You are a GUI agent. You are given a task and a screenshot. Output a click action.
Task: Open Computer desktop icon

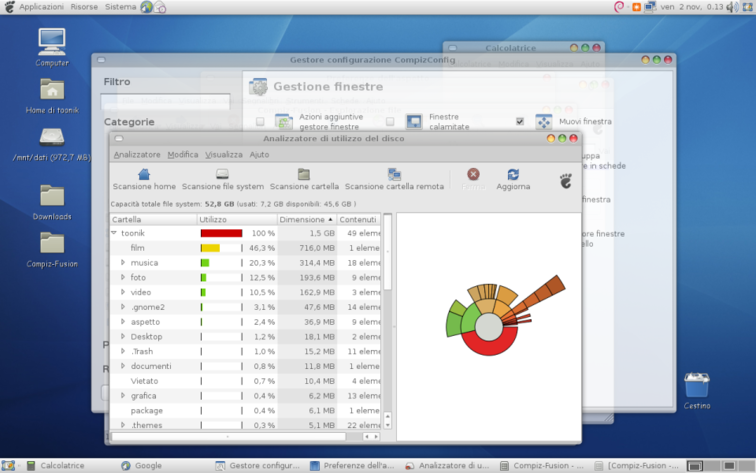pos(52,42)
